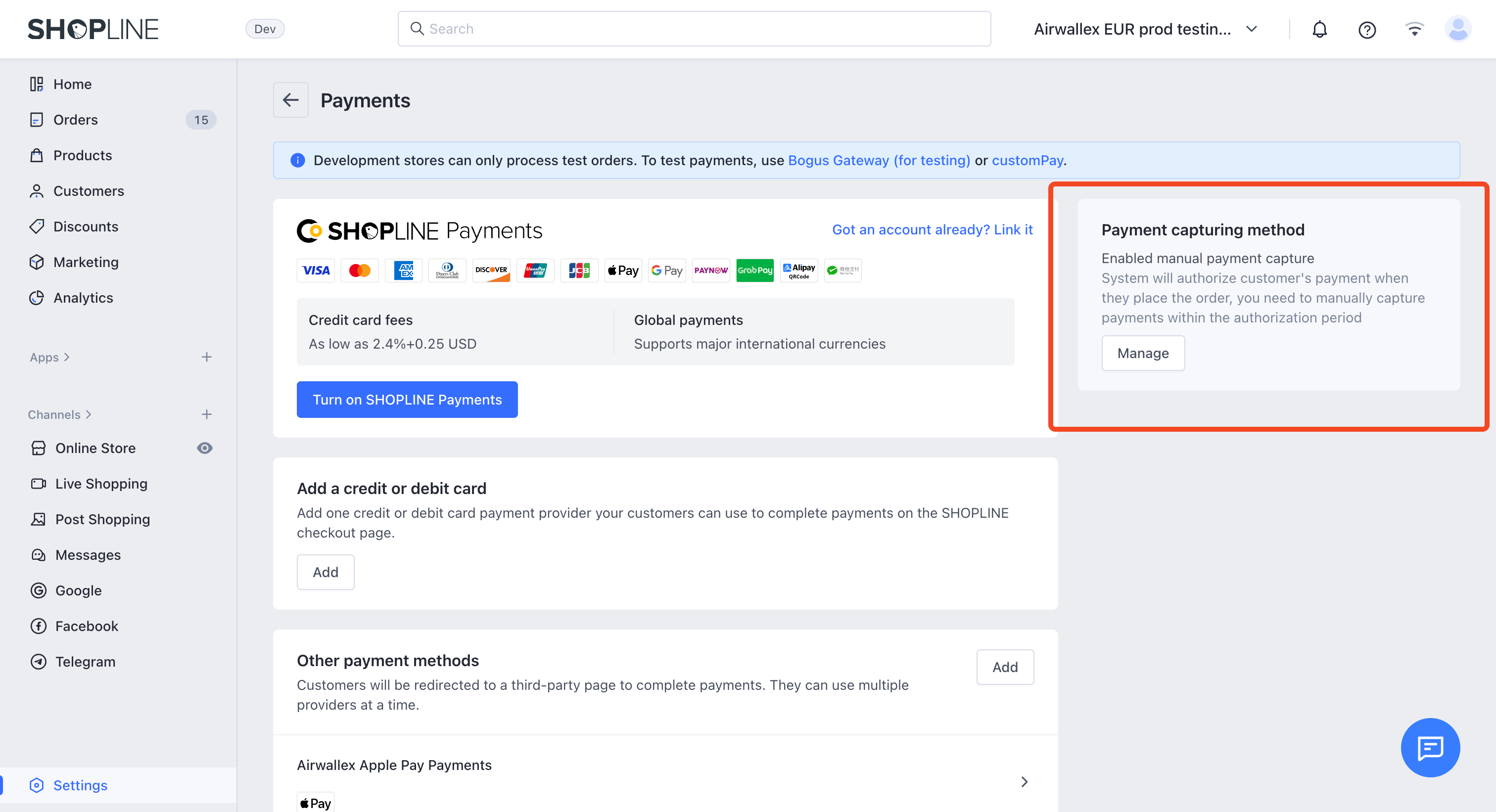Focus the Search input field
1496x812 pixels.
pyautogui.click(x=694, y=29)
